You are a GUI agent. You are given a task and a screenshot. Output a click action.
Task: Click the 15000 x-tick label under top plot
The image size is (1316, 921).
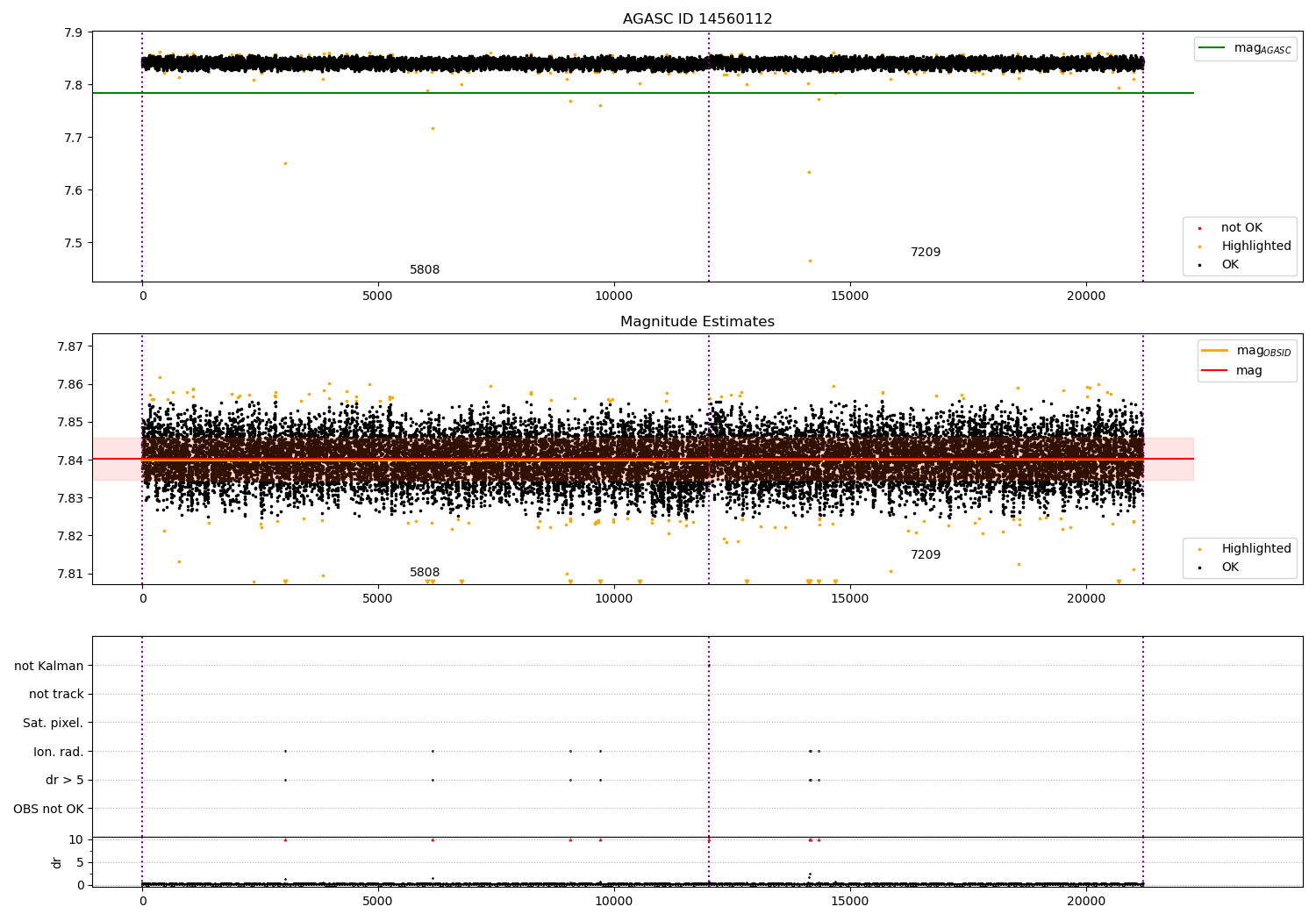click(850, 297)
